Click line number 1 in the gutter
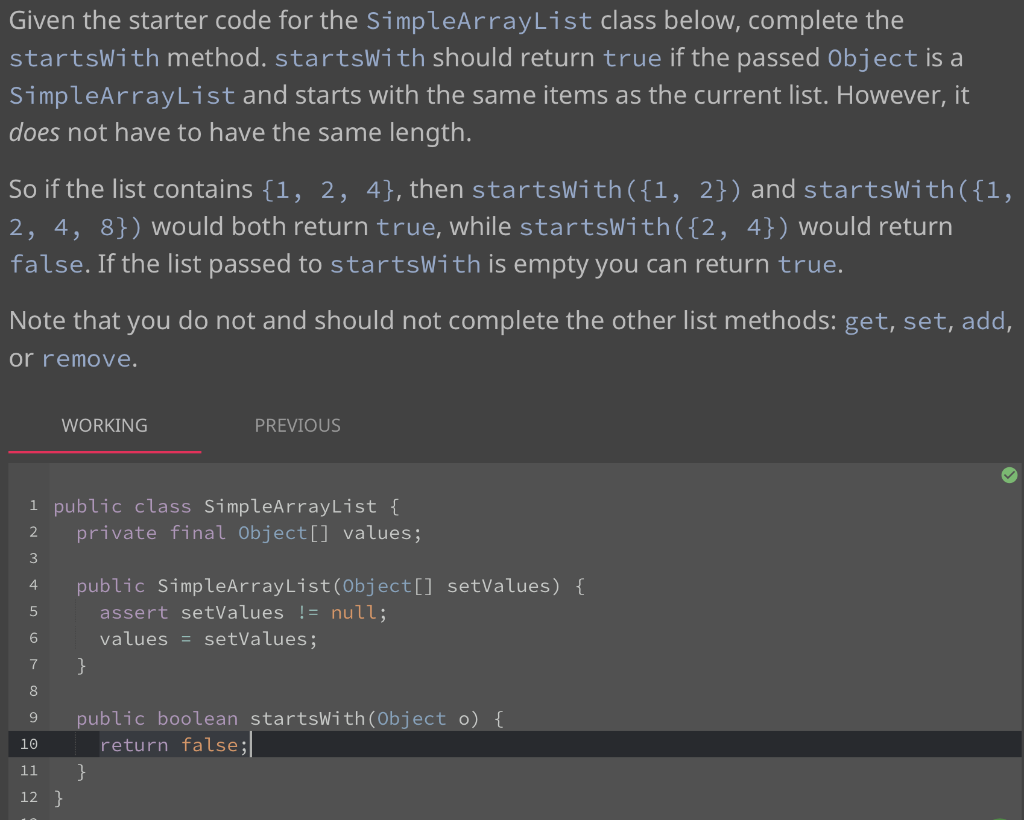The height and width of the screenshot is (820, 1024). pos(33,506)
